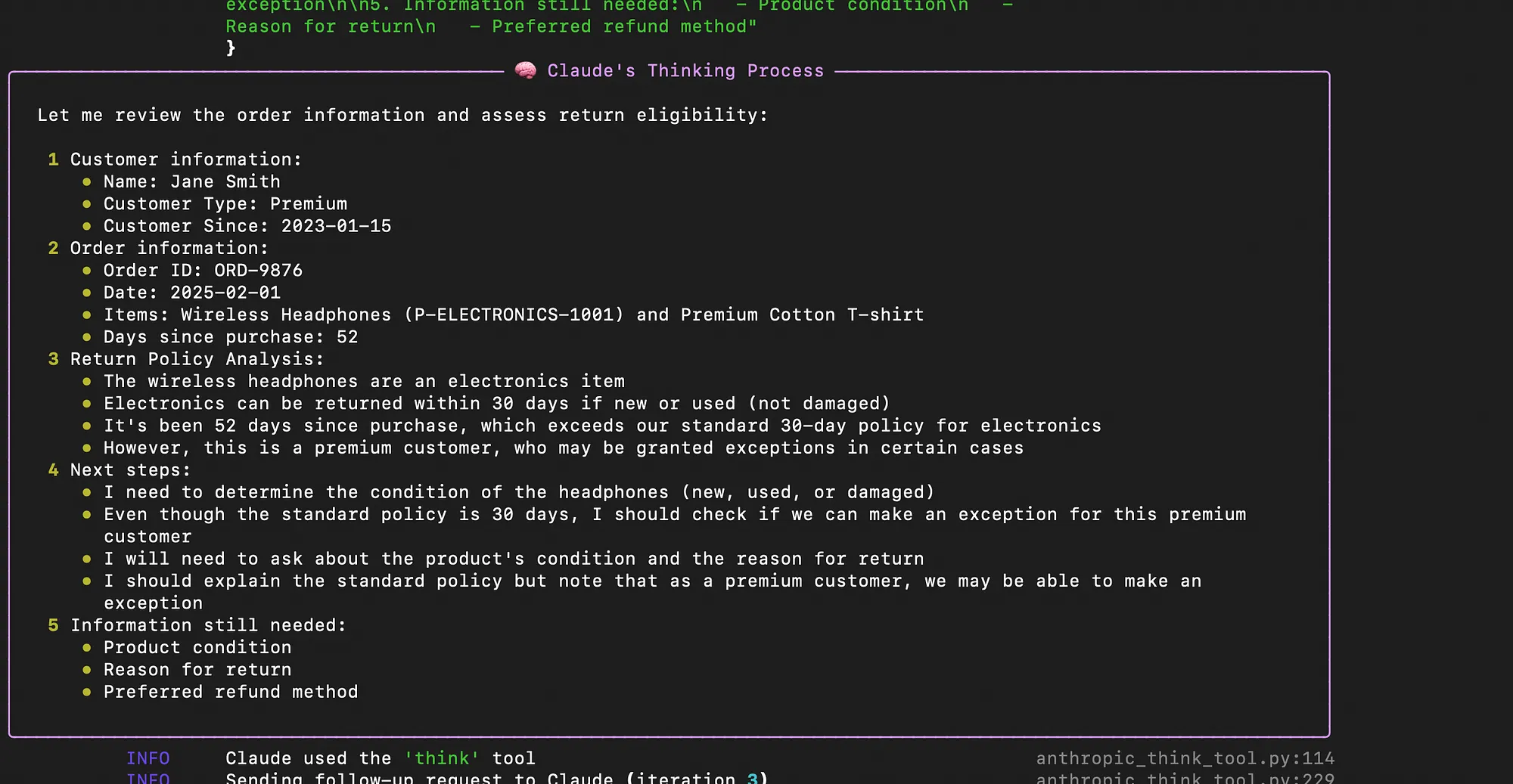The image size is (1513, 784).
Task: Select the white "Preferred refund method" bullet item
Action: pos(231,693)
